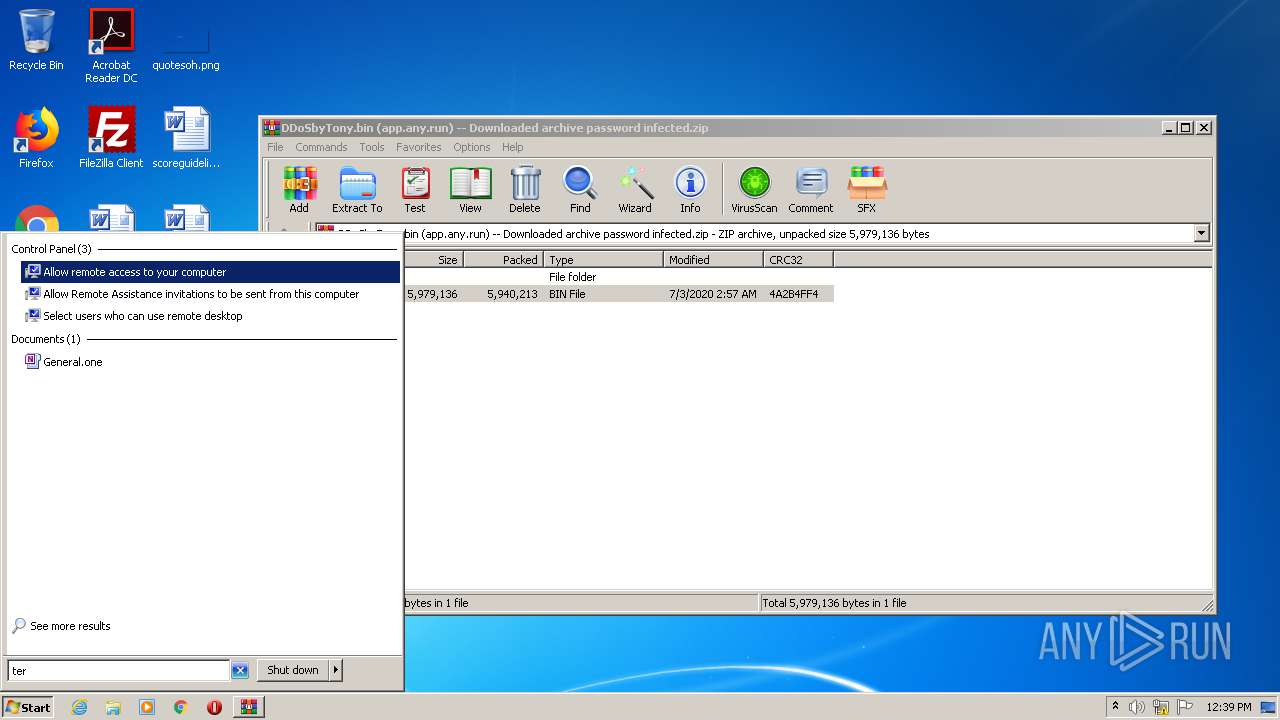This screenshot has width=1280, height=720.
Task: Select FileZilla Client desktop shortcut
Action: [111, 138]
